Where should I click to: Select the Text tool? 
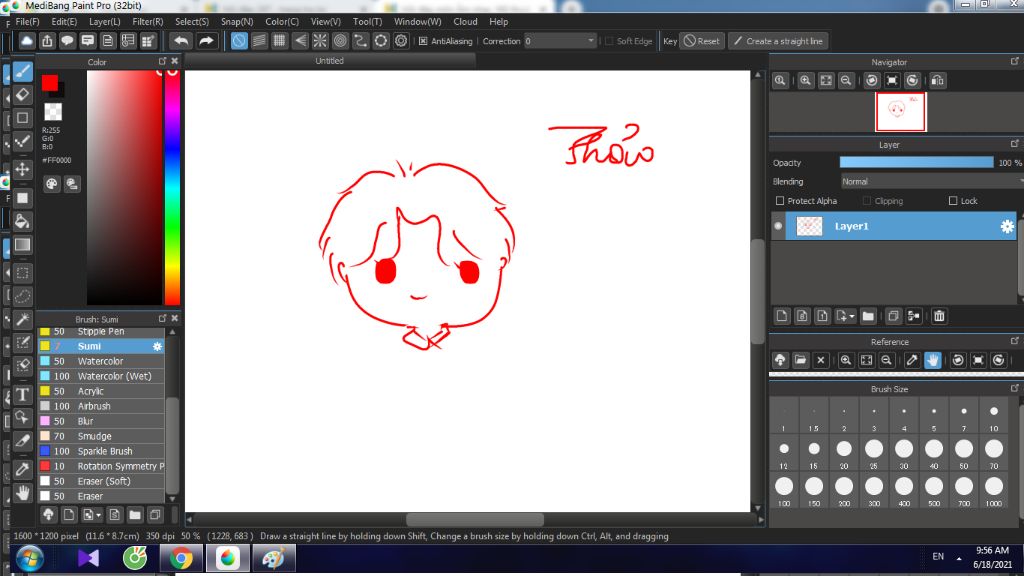tap(22, 394)
